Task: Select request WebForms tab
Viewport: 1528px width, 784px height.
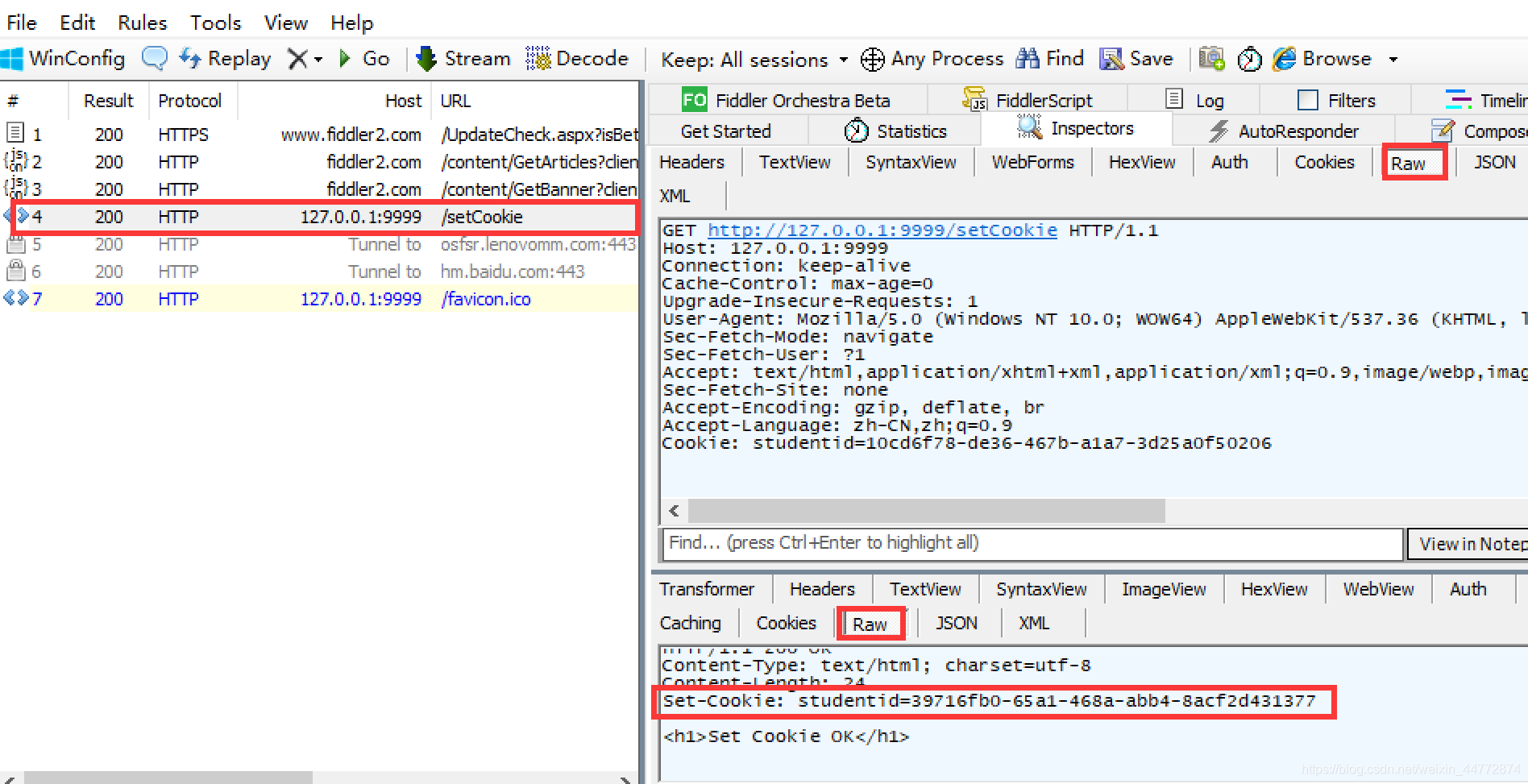Action: pos(1032,162)
